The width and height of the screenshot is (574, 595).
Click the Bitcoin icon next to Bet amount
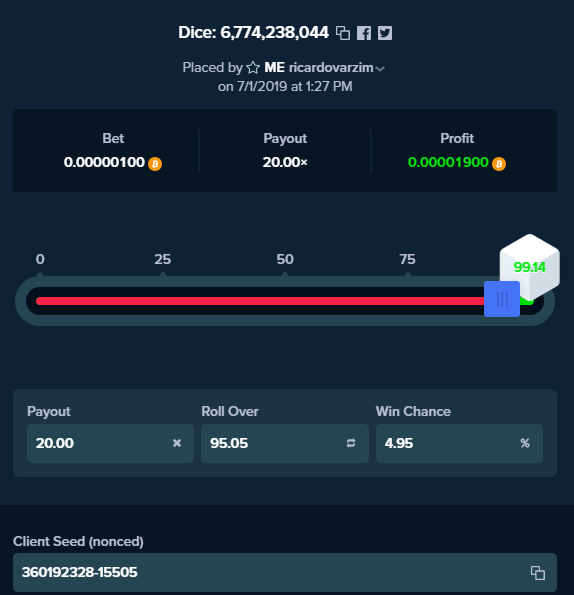point(155,164)
